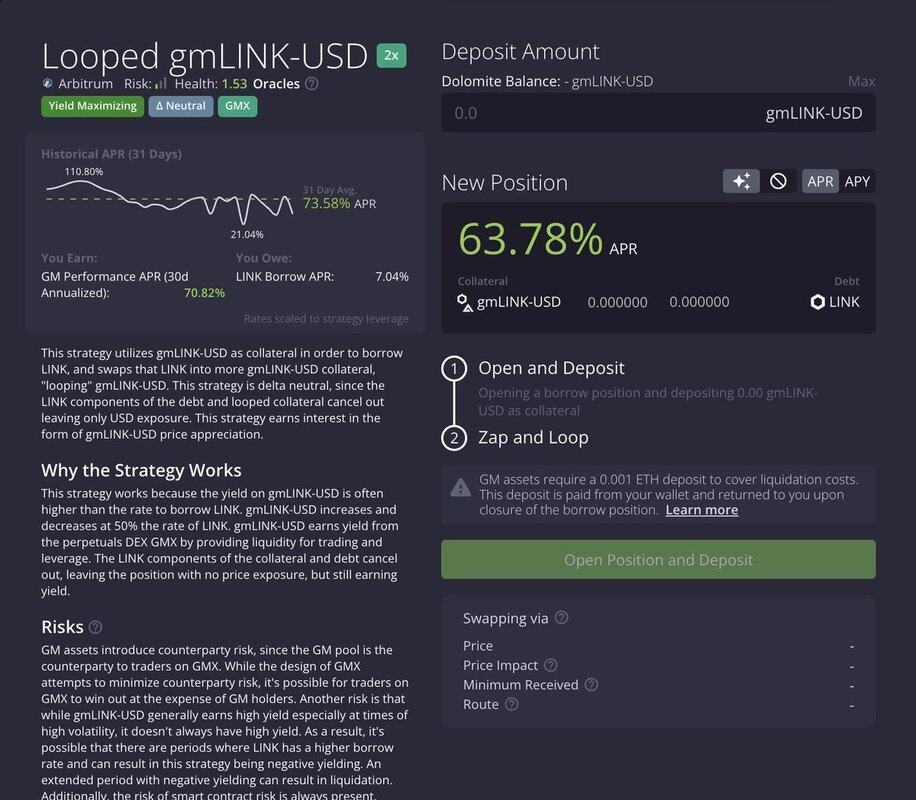Image resolution: width=916 pixels, height=800 pixels.
Task: Click the Price Impact help icon
Action: click(x=550, y=665)
